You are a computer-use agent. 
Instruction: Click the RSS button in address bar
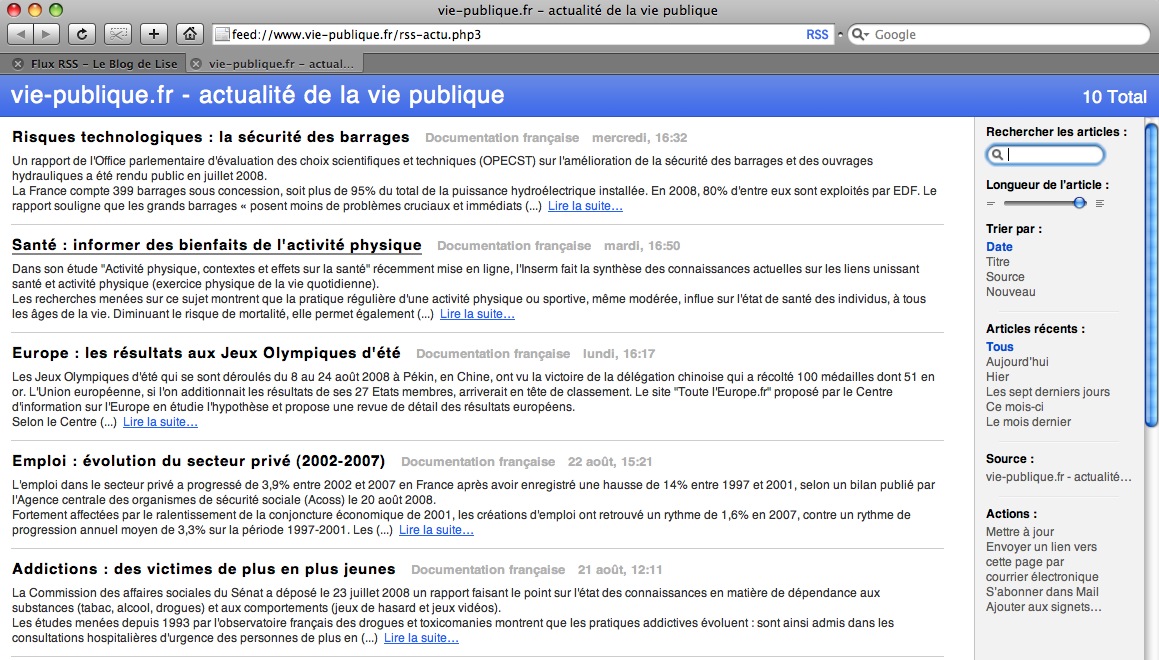click(817, 35)
